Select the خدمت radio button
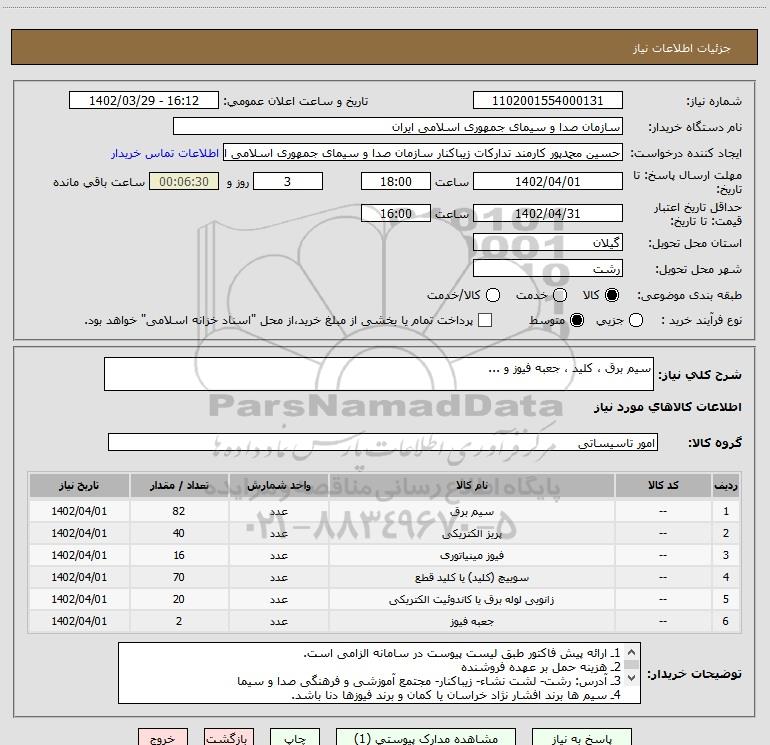 pyautogui.click(x=560, y=295)
